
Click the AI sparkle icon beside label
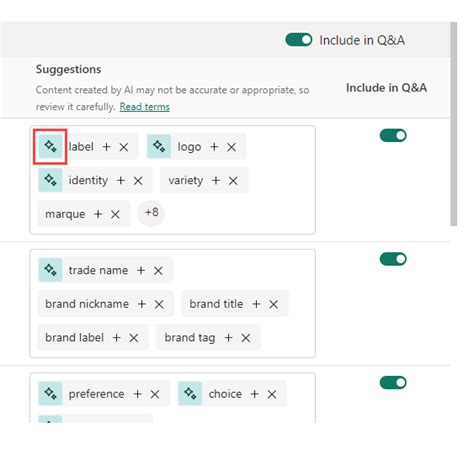[x=50, y=146]
